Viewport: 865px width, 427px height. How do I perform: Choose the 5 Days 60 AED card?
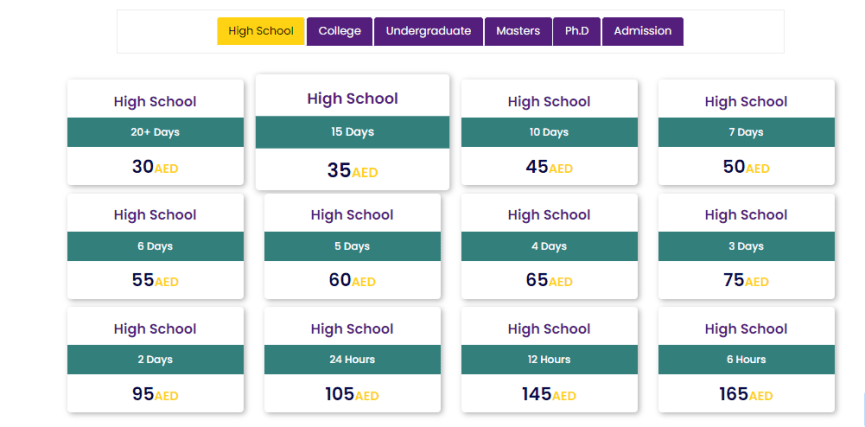coord(352,246)
